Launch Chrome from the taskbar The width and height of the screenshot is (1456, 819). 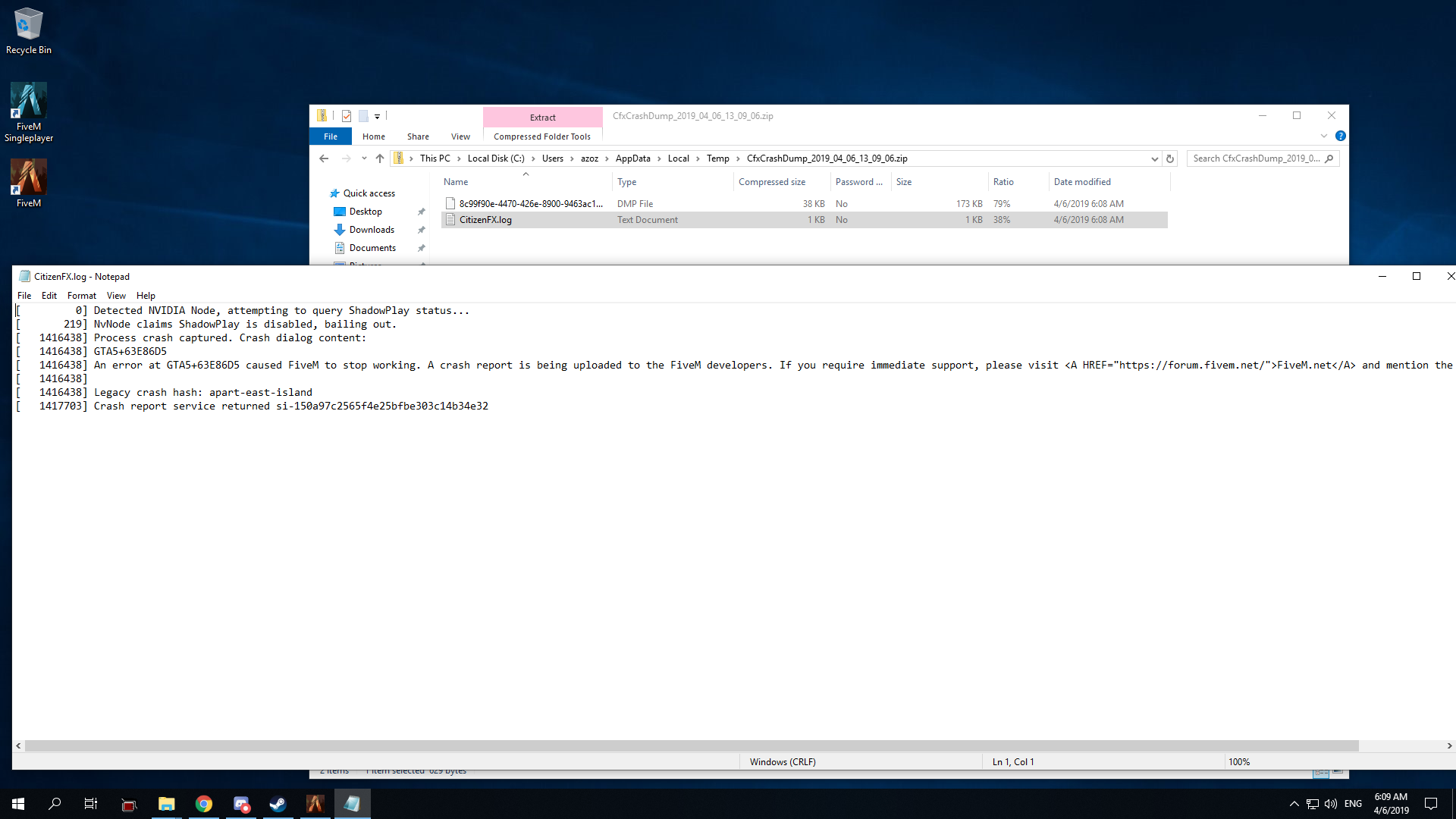pyautogui.click(x=203, y=804)
